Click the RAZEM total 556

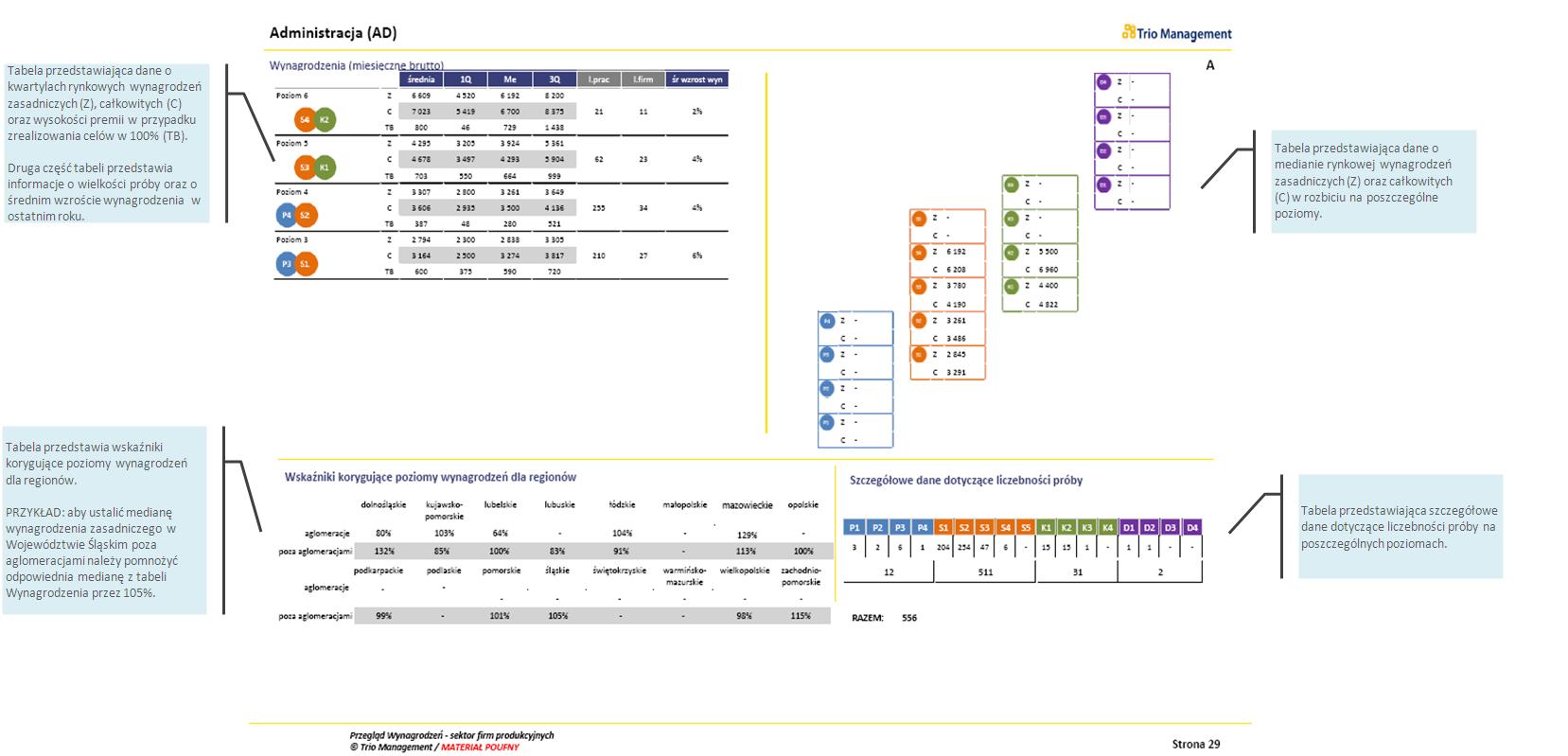coord(909,618)
